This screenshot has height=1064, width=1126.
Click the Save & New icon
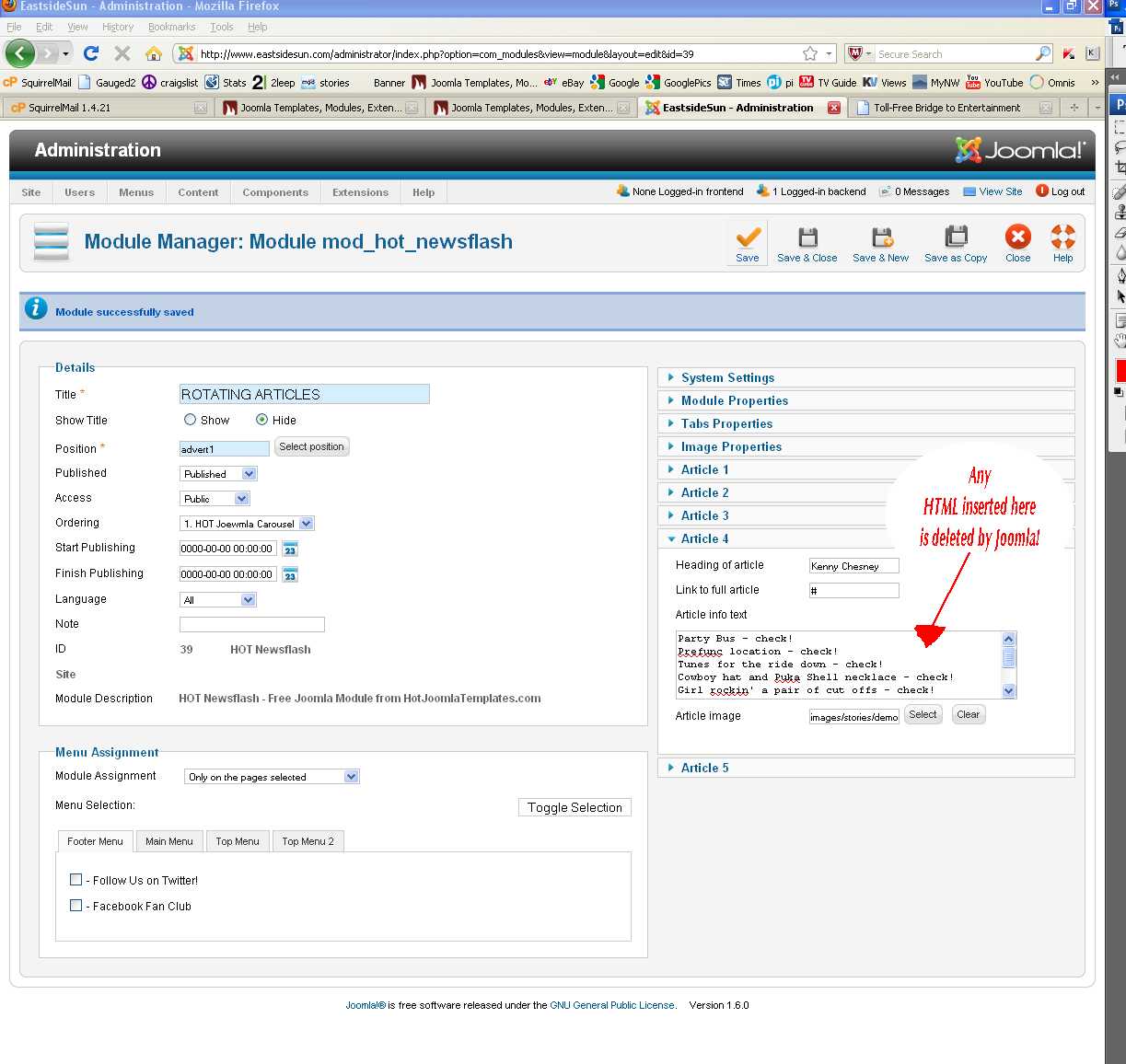880,244
